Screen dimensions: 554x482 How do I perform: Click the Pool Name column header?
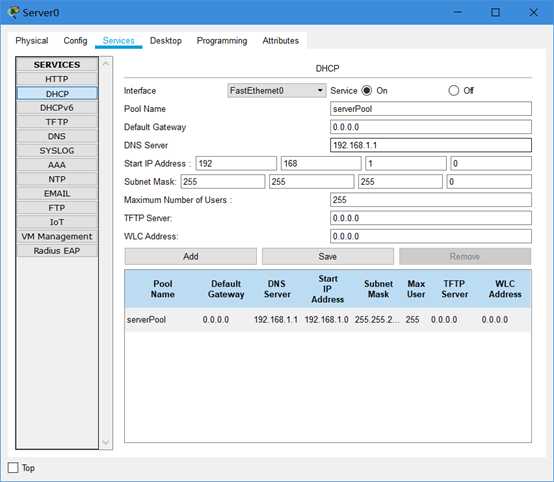click(163, 289)
